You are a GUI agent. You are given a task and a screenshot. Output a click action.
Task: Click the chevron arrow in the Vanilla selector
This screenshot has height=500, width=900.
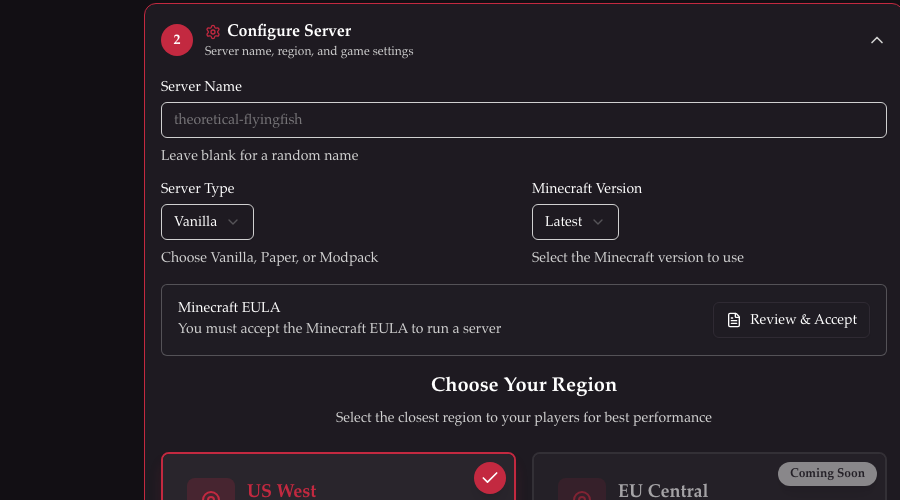click(233, 222)
